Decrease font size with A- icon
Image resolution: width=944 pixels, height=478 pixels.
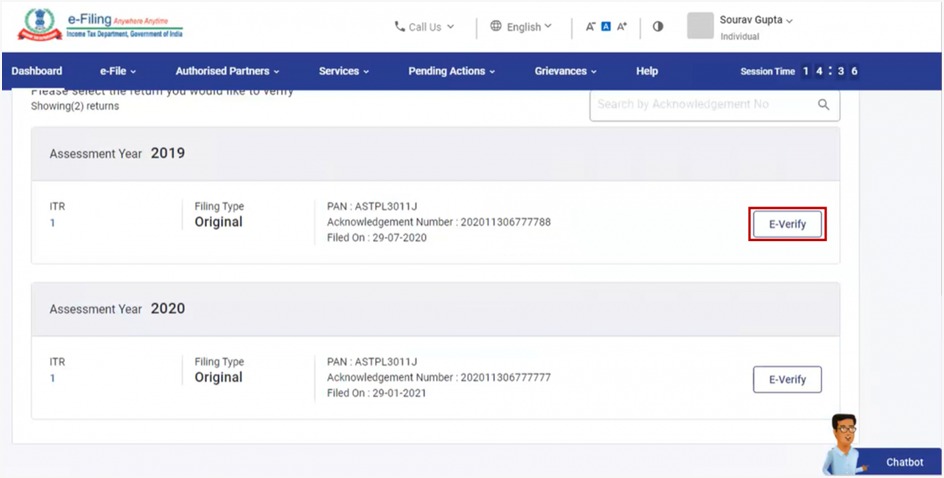click(591, 27)
